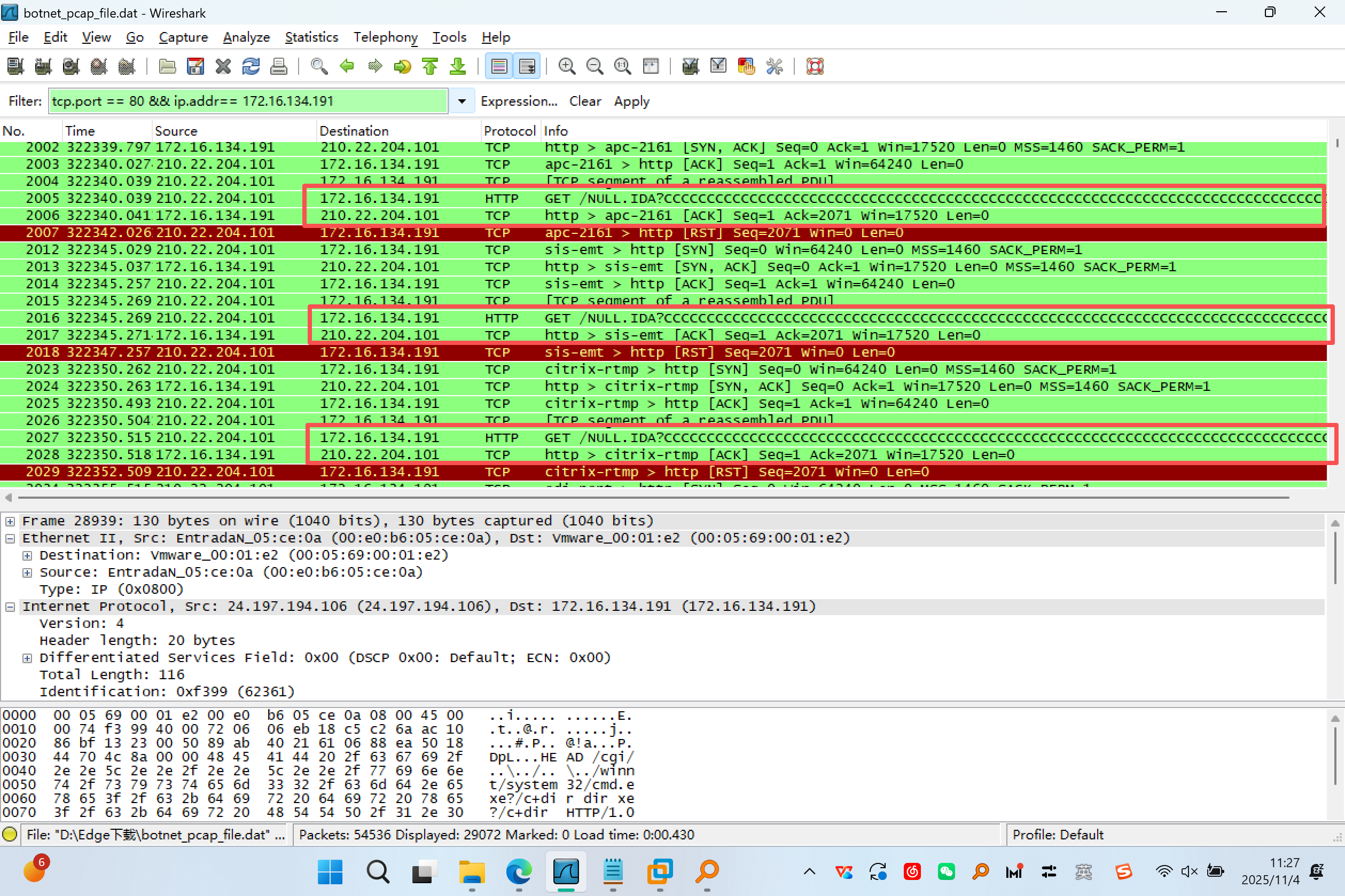Viewport: 1345px width, 896px height.
Task: Open the Statistics menu
Action: tap(311, 37)
